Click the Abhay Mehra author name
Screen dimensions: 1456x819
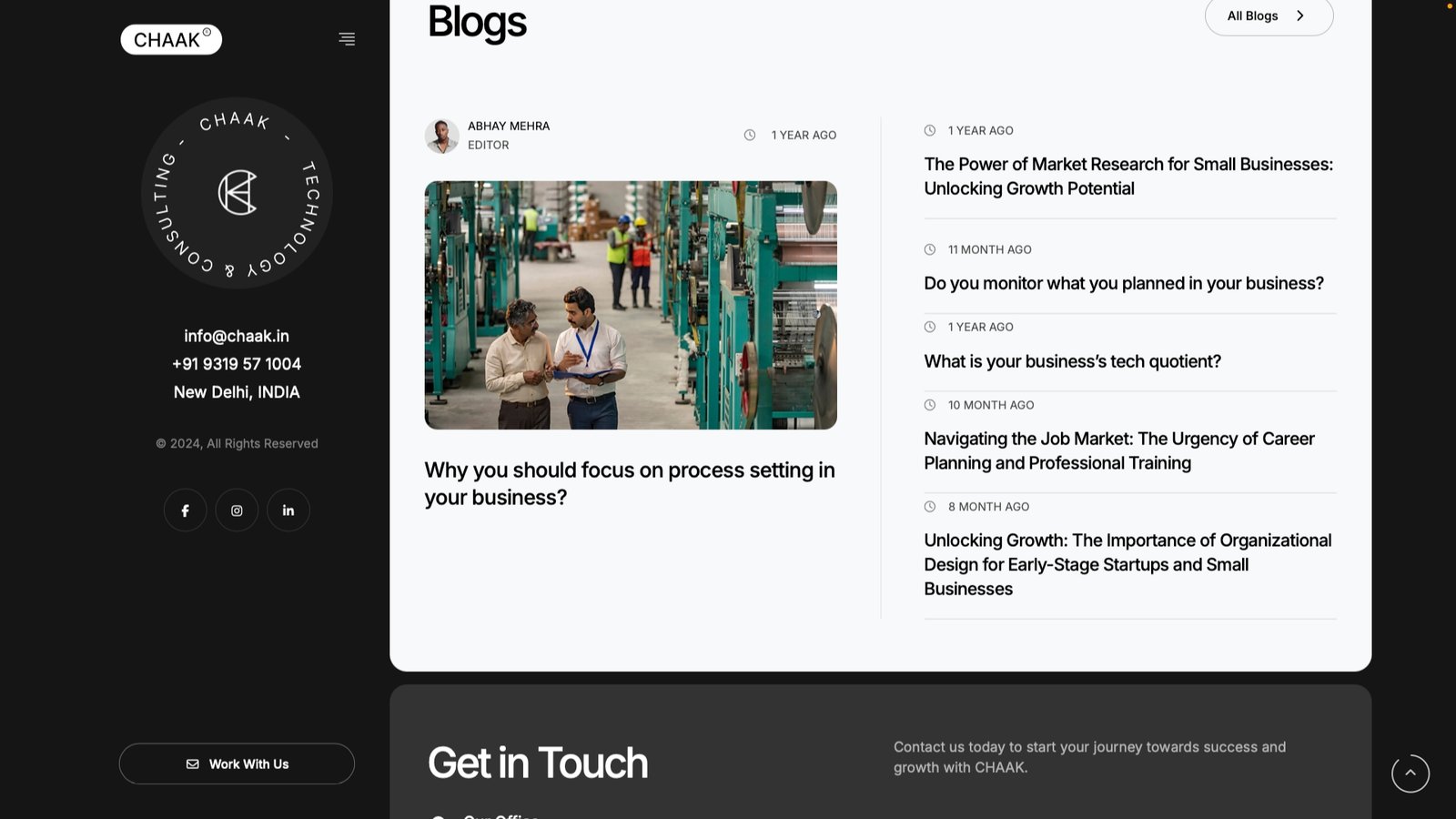click(x=509, y=126)
